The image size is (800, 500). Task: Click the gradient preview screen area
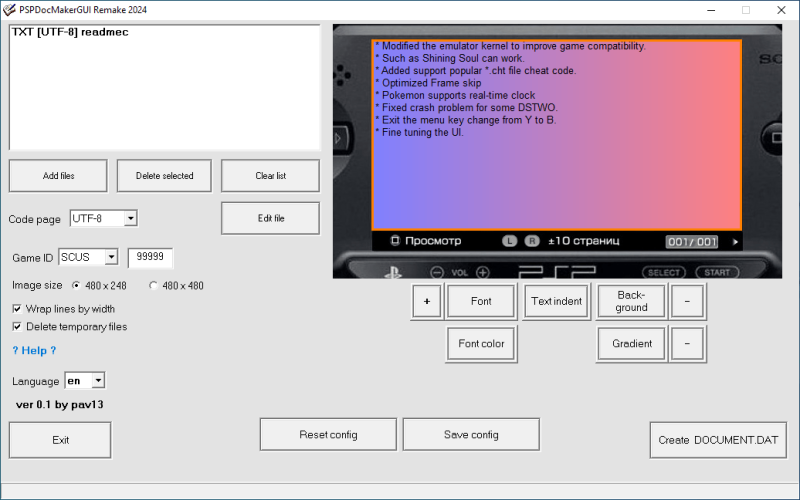pos(557,135)
